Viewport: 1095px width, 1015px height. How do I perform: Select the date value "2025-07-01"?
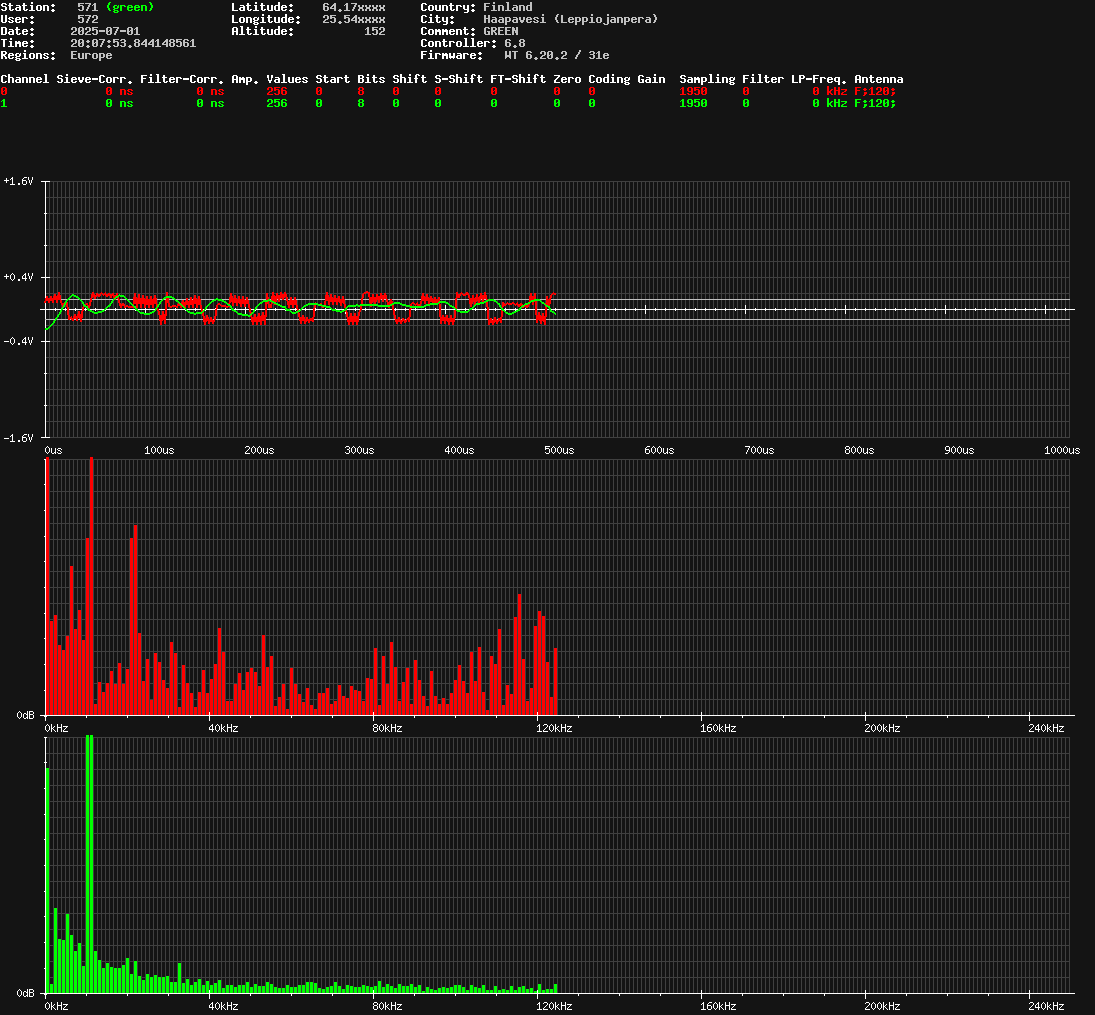(x=105, y=31)
